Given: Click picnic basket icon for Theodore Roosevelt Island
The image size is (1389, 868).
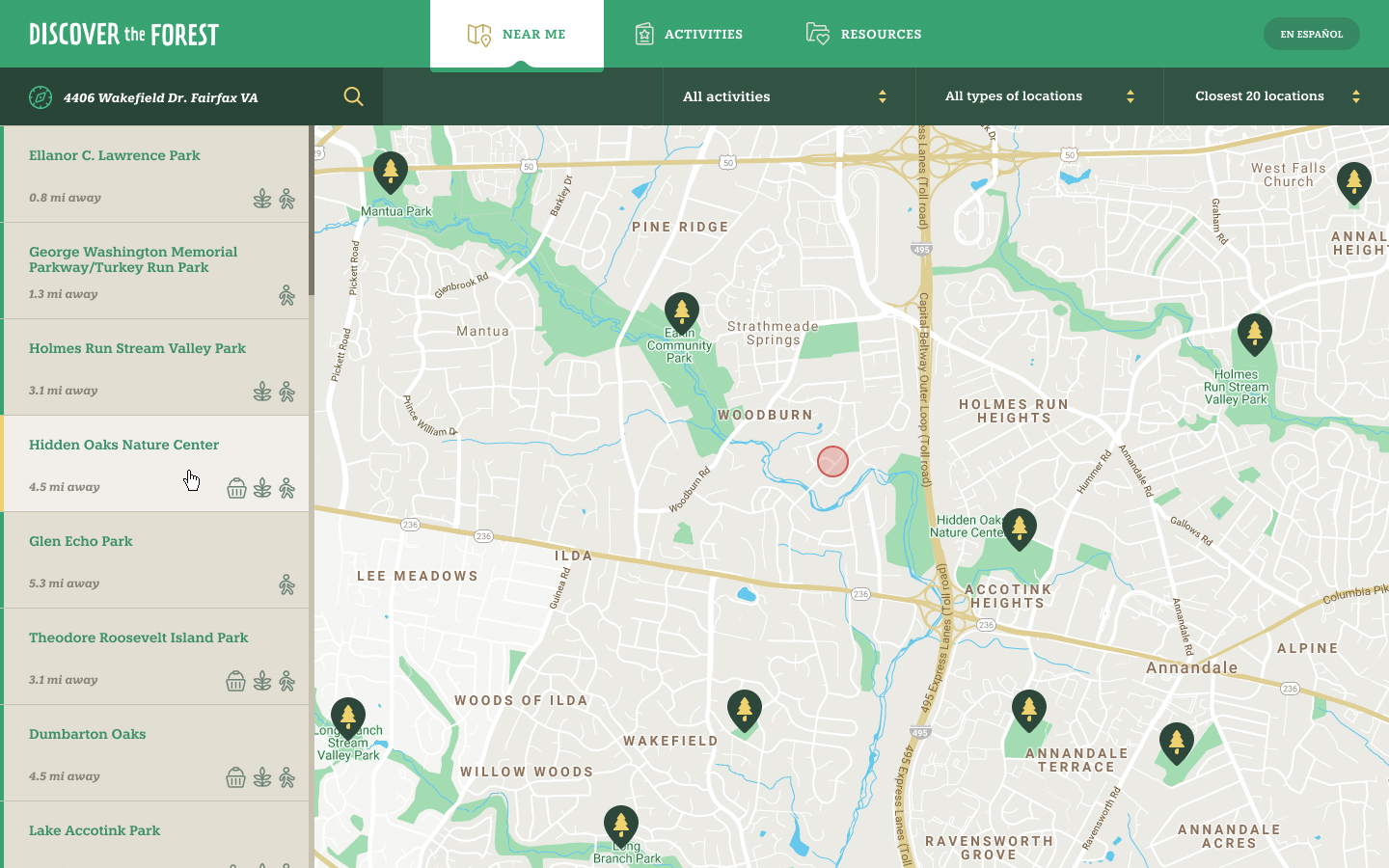Looking at the screenshot, I should (x=235, y=681).
